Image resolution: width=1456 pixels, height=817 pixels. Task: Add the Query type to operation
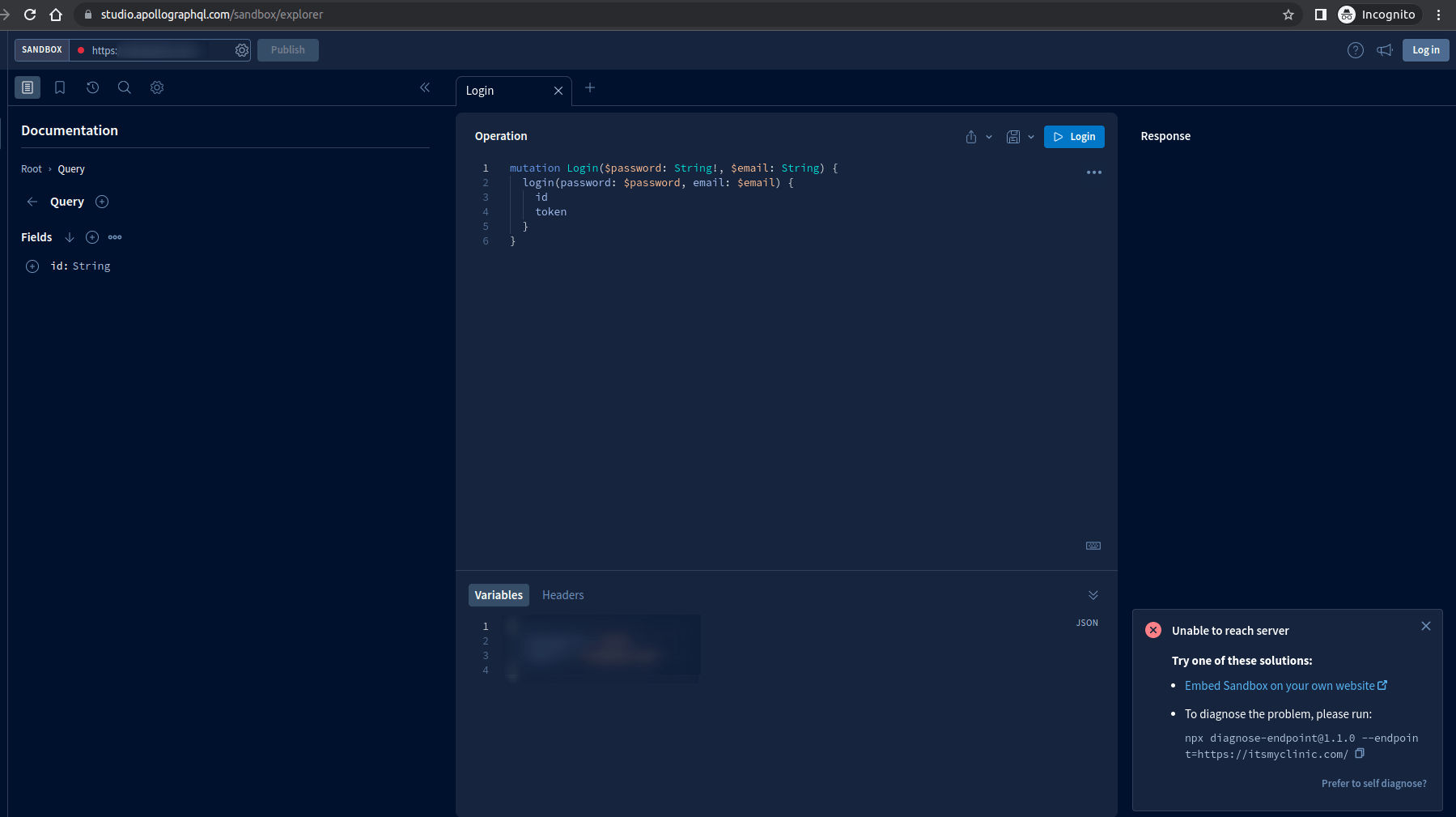[102, 202]
